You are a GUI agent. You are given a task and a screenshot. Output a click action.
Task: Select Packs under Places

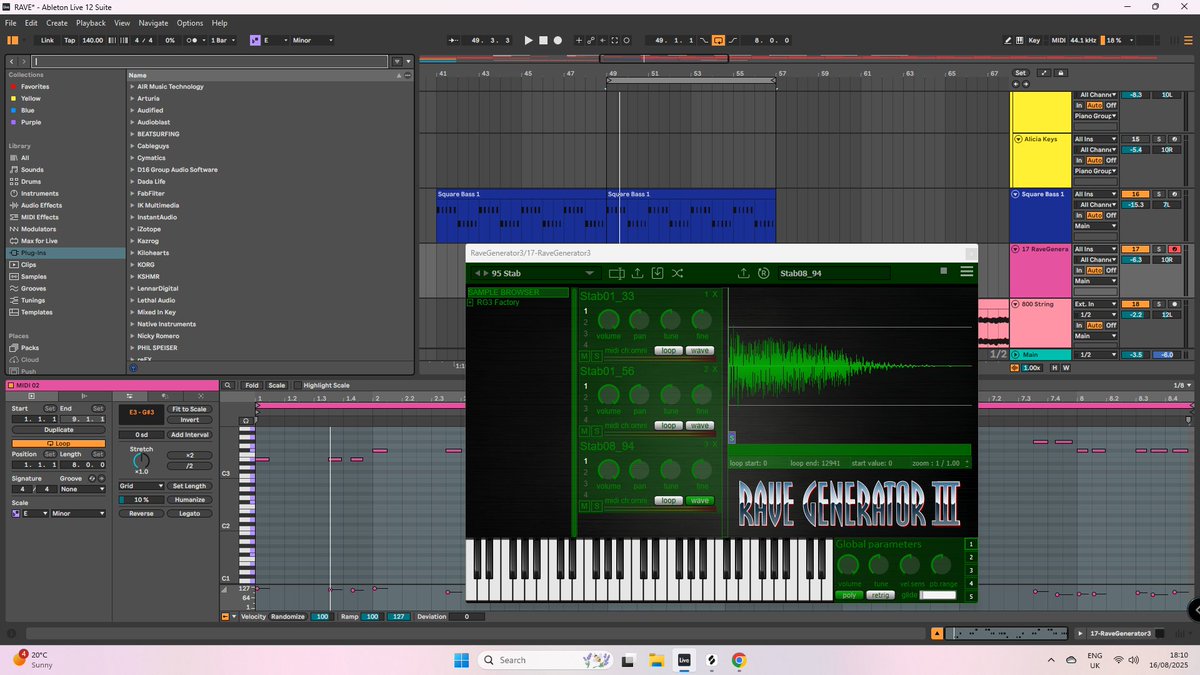point(30,347)
